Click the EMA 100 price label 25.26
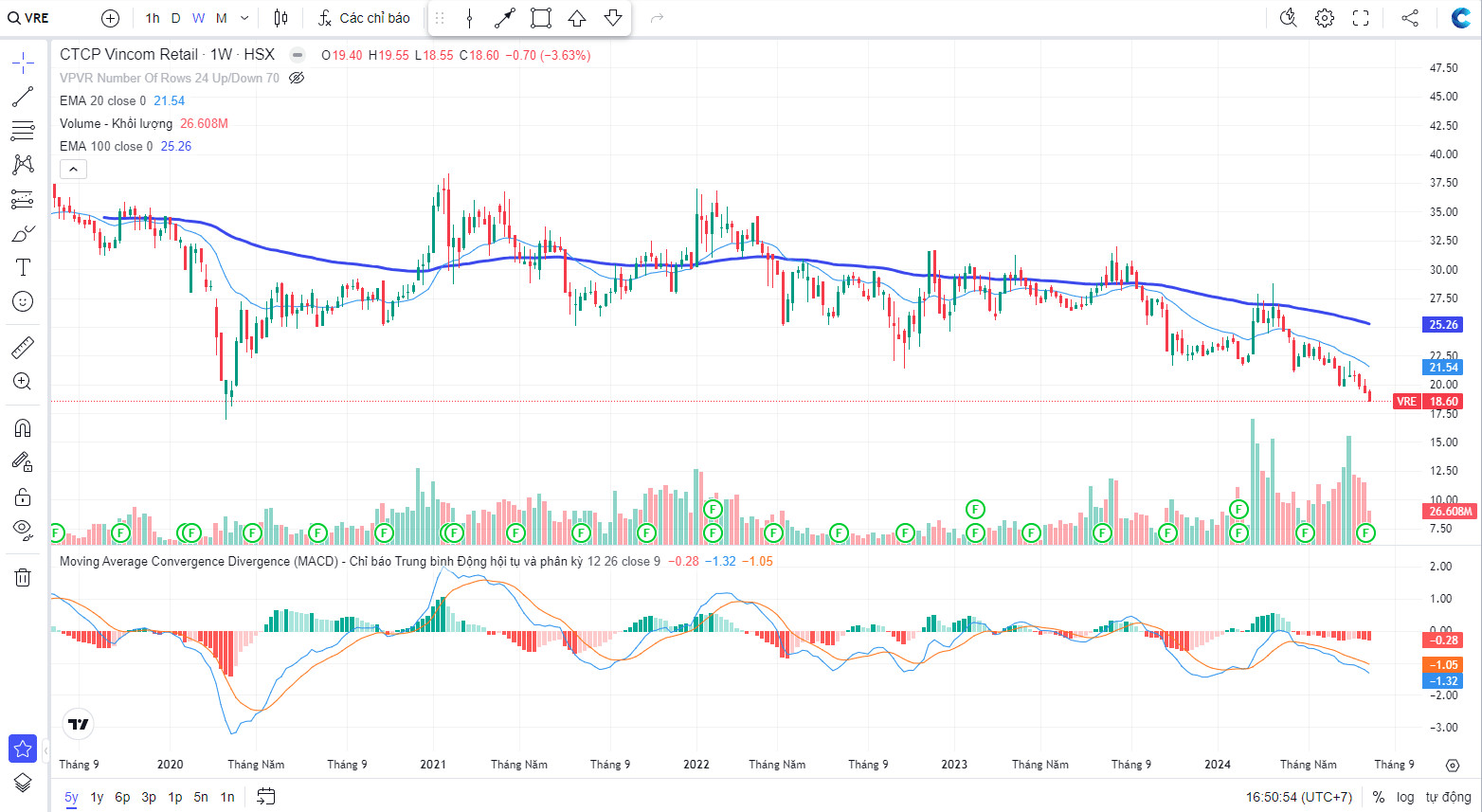Screen dimensions: 1482x812 [1443, 325]
